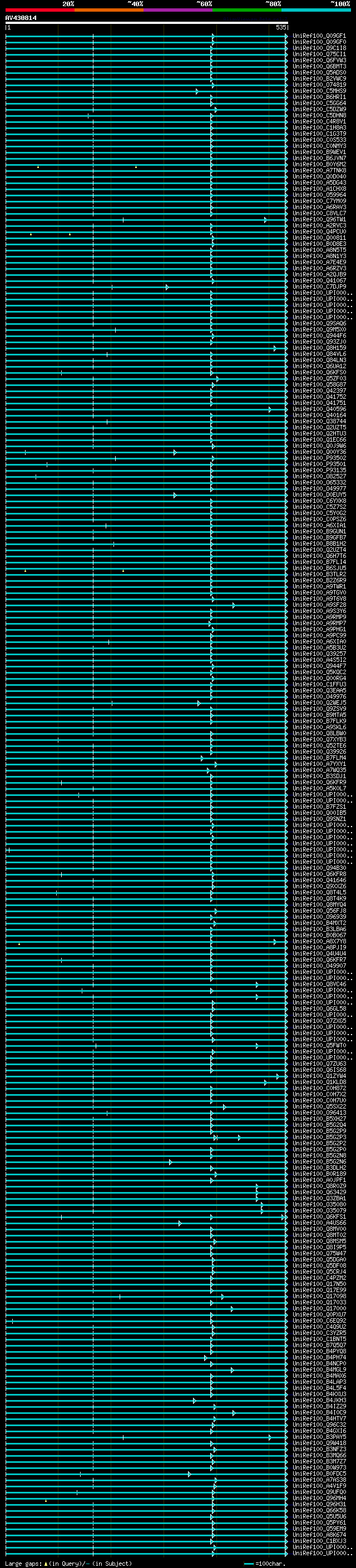
Task: Select hit label UniRef100_Q96TW1
Action: (x=319, y=219)
